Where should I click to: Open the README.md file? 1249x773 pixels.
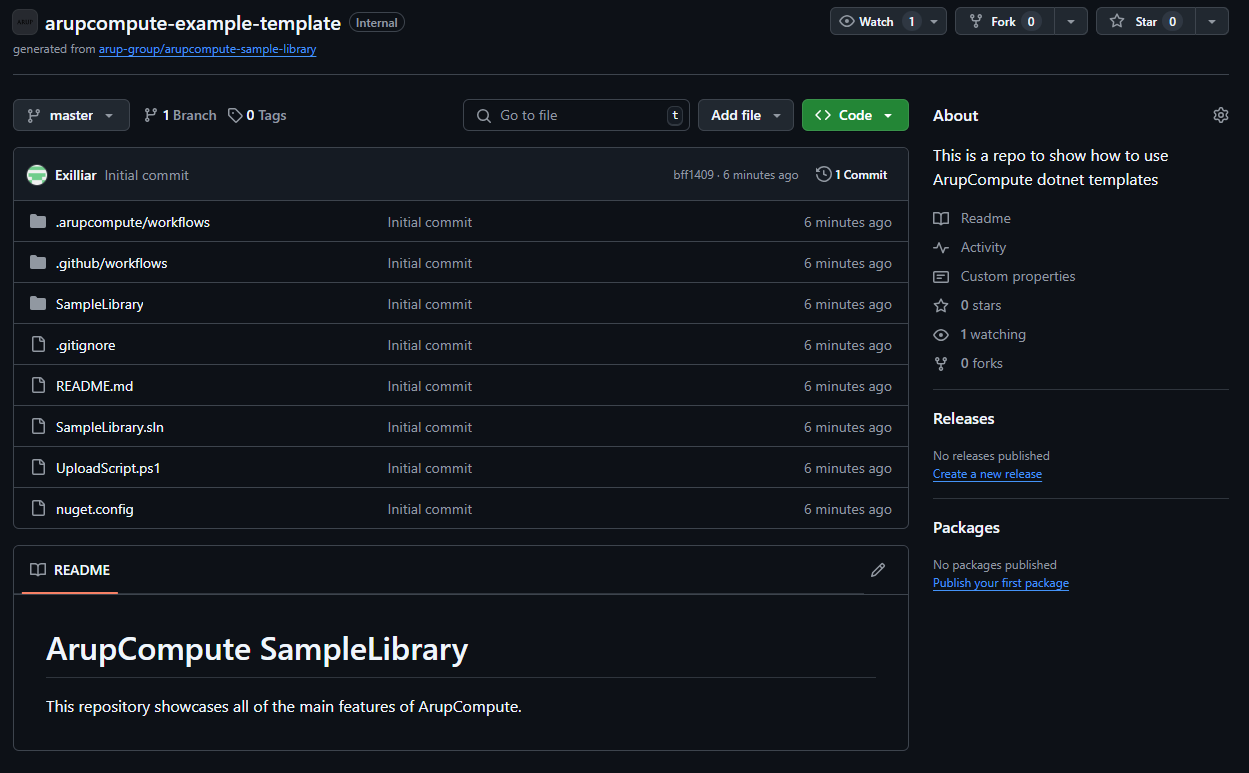tap(95, 386)
